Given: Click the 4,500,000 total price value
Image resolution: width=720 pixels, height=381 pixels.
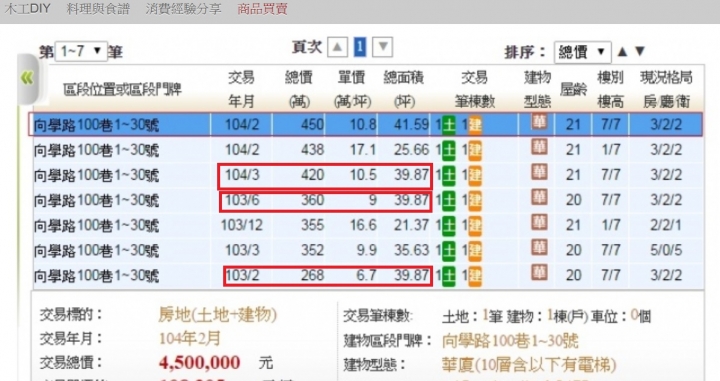Looking at the screenshot, I should pyautogui.click(x=199, y=363).
